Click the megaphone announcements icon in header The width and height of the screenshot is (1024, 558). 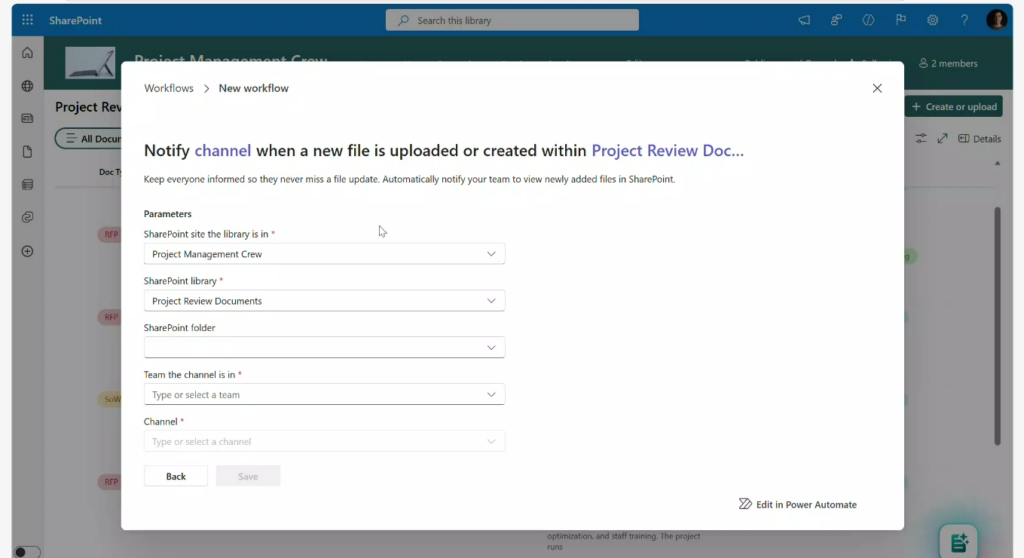pyautogui.click(x=804, y=20)
